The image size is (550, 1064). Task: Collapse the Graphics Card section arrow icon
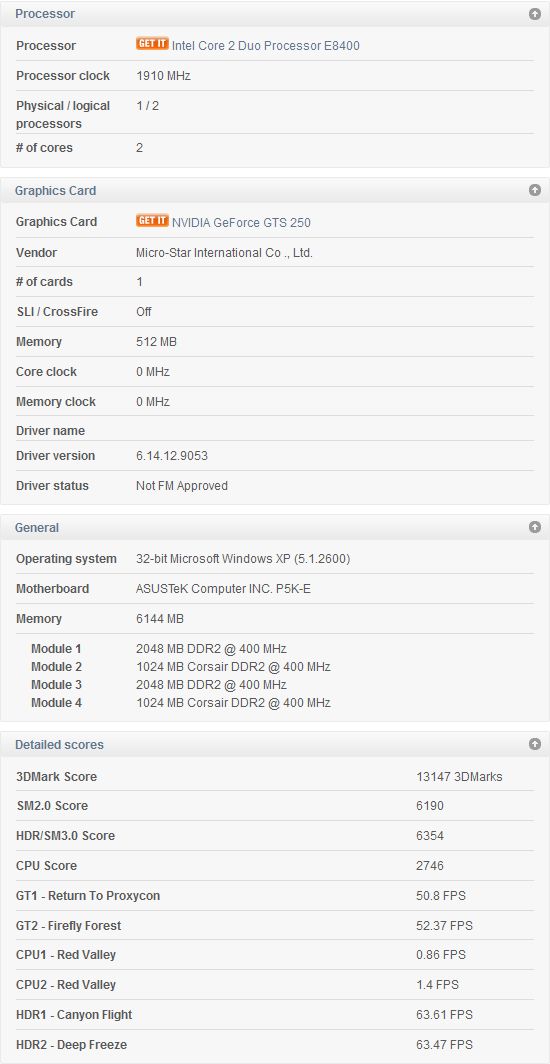[x=534, y=190]
